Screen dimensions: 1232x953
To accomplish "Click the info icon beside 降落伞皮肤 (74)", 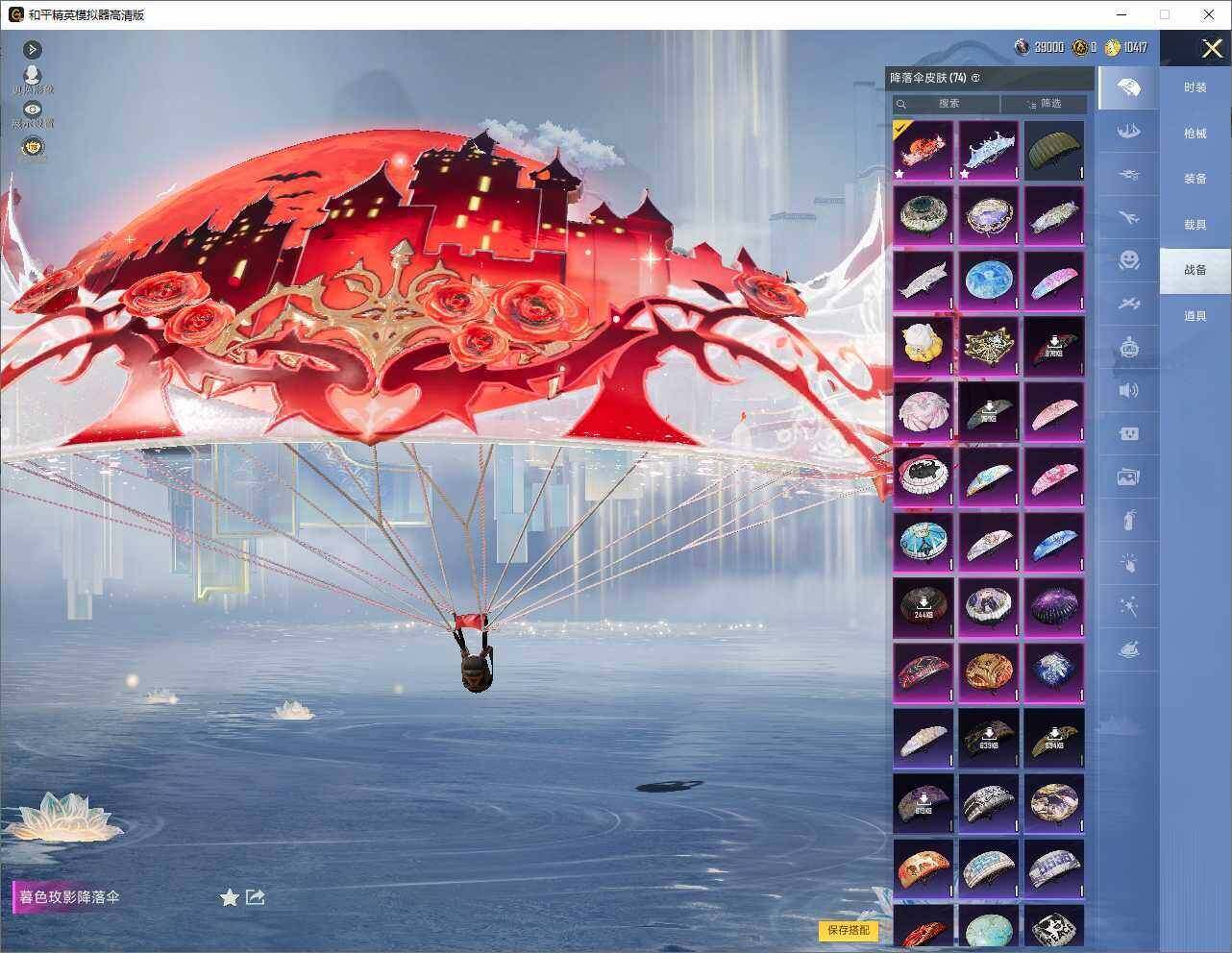I will click(x=976, y=78).
